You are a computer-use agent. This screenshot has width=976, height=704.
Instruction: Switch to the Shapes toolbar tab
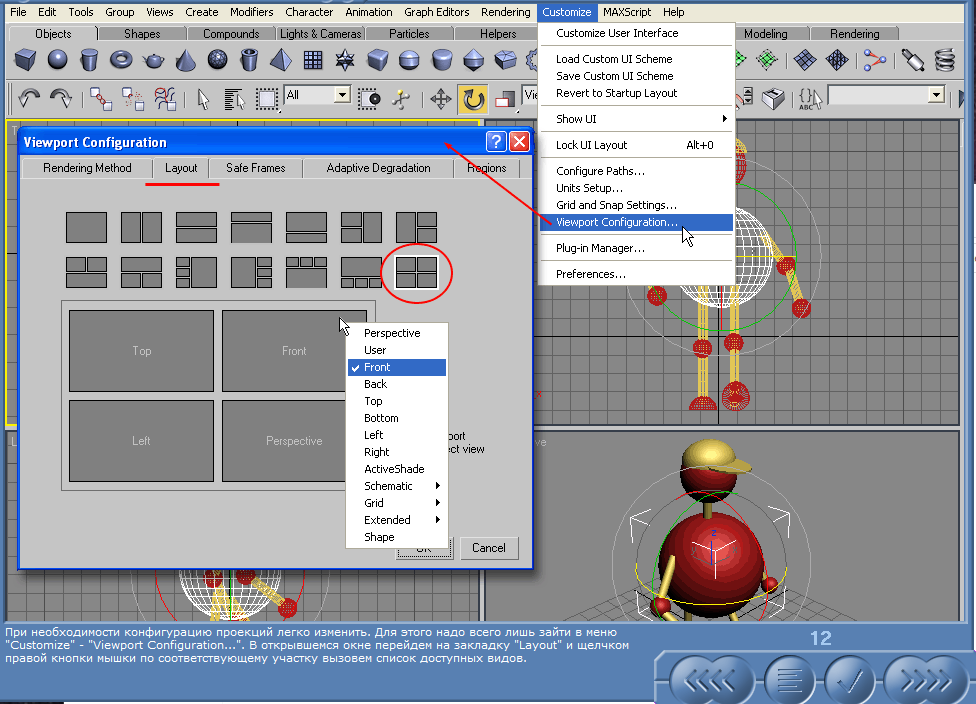point(142,34)
